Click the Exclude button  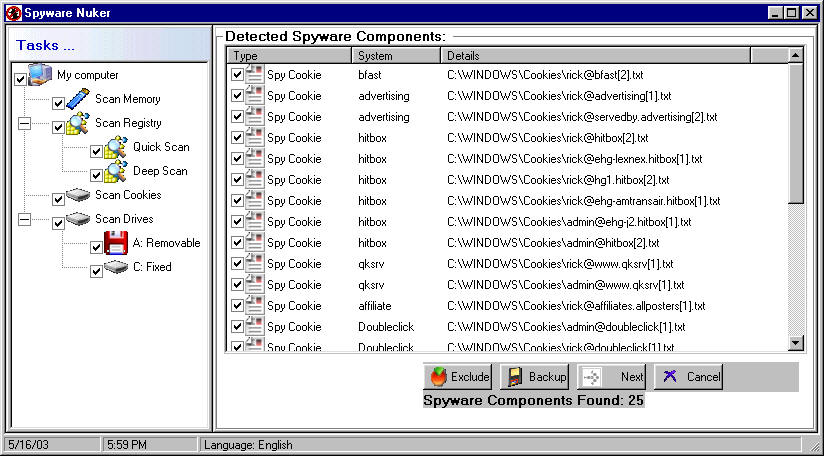tap(457, 377)
